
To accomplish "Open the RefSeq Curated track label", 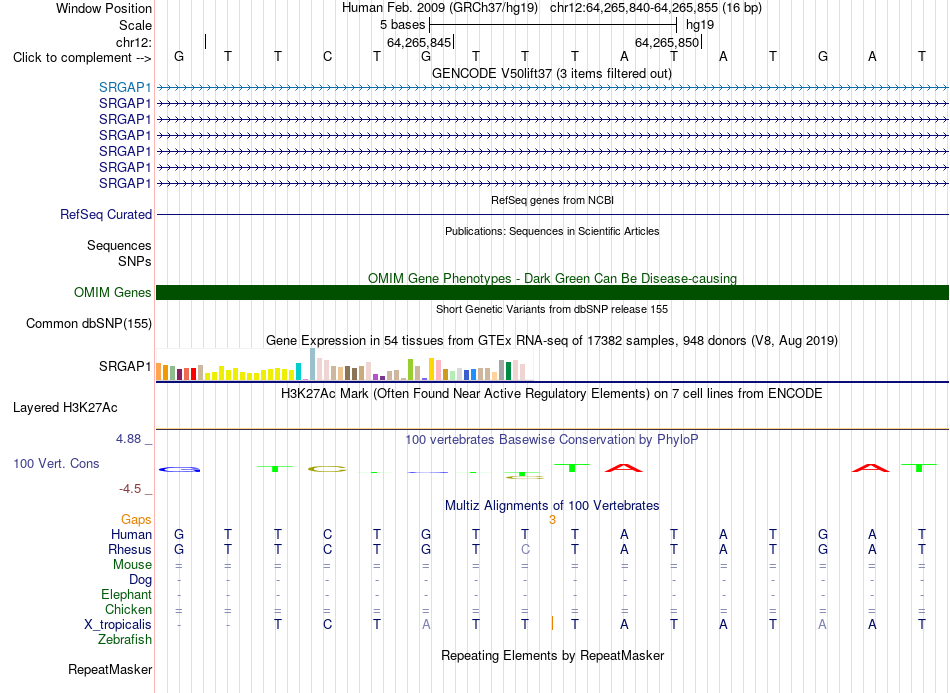I will click(x=106, y=214).
